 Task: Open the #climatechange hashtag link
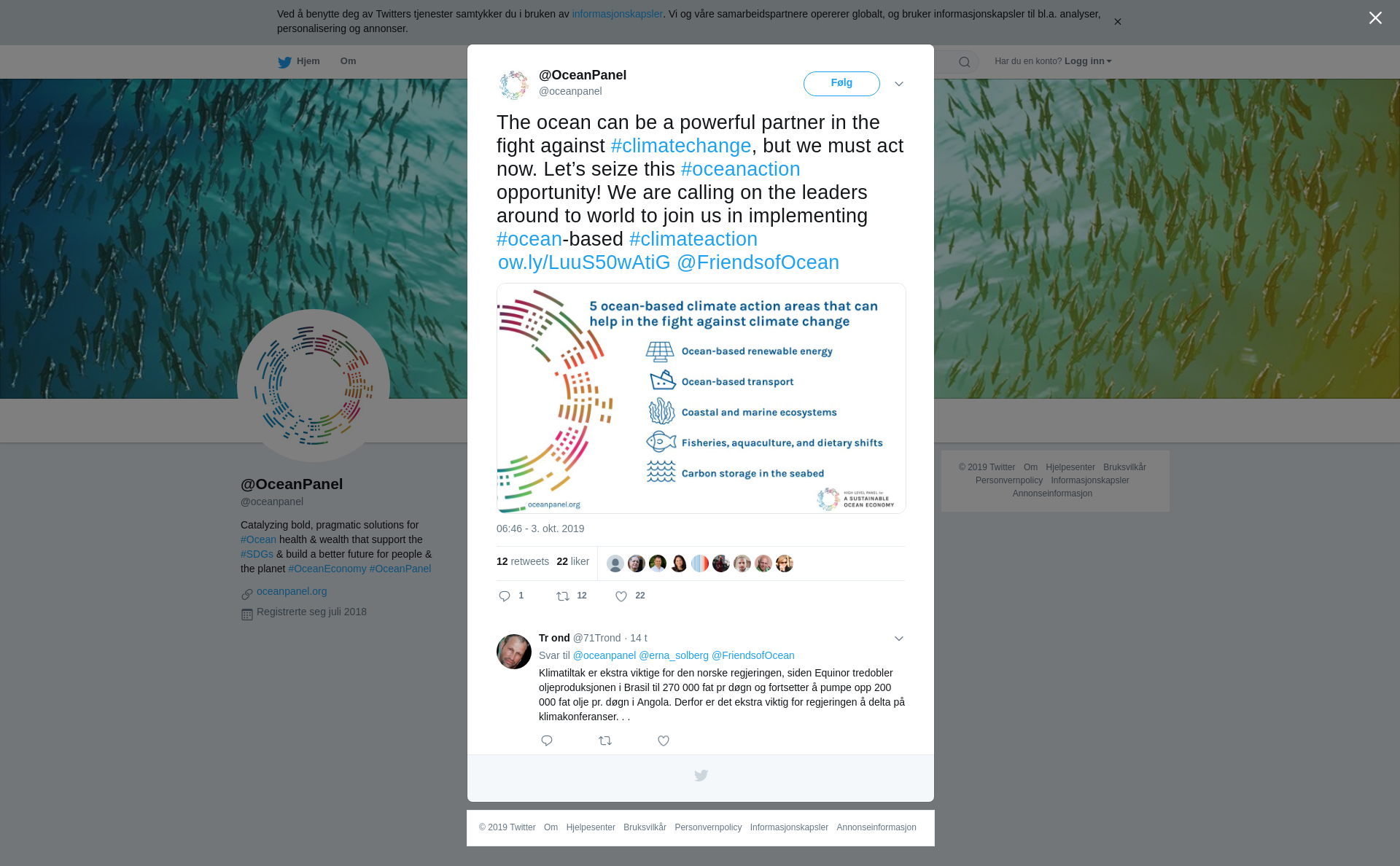click(x=681, y=146)
